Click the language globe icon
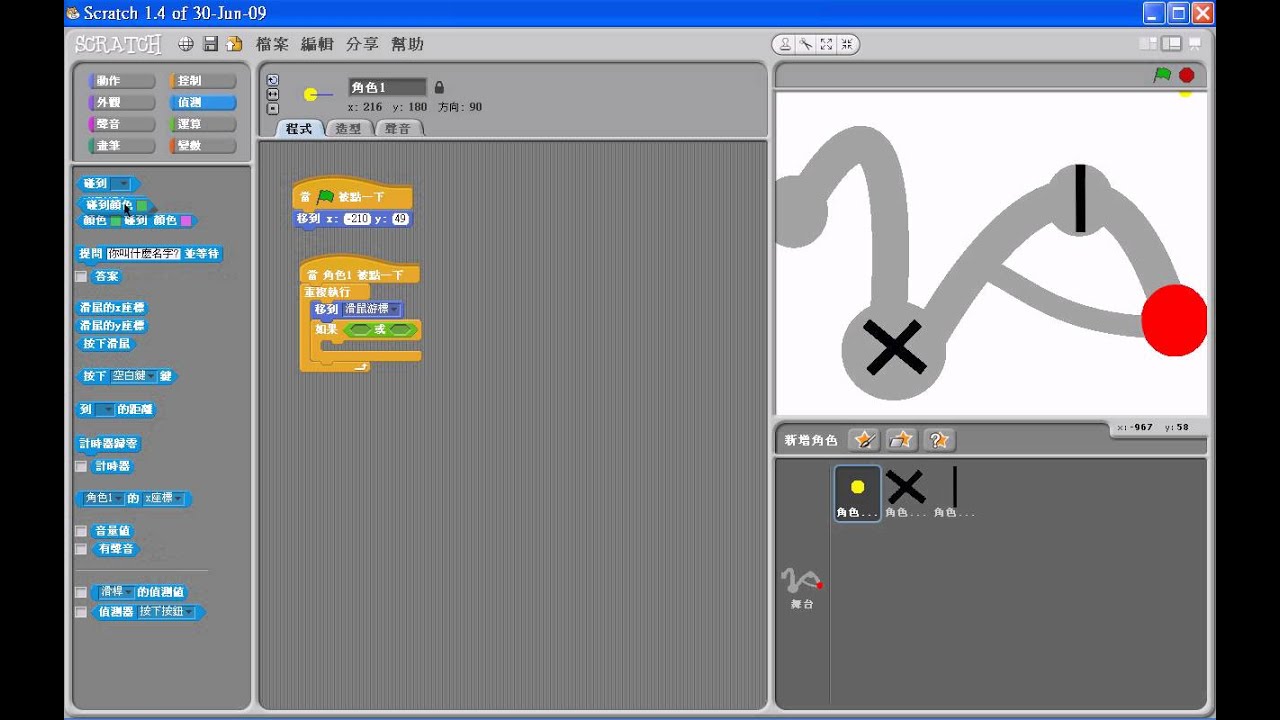 pyautogui.click(x=186, y=44)
